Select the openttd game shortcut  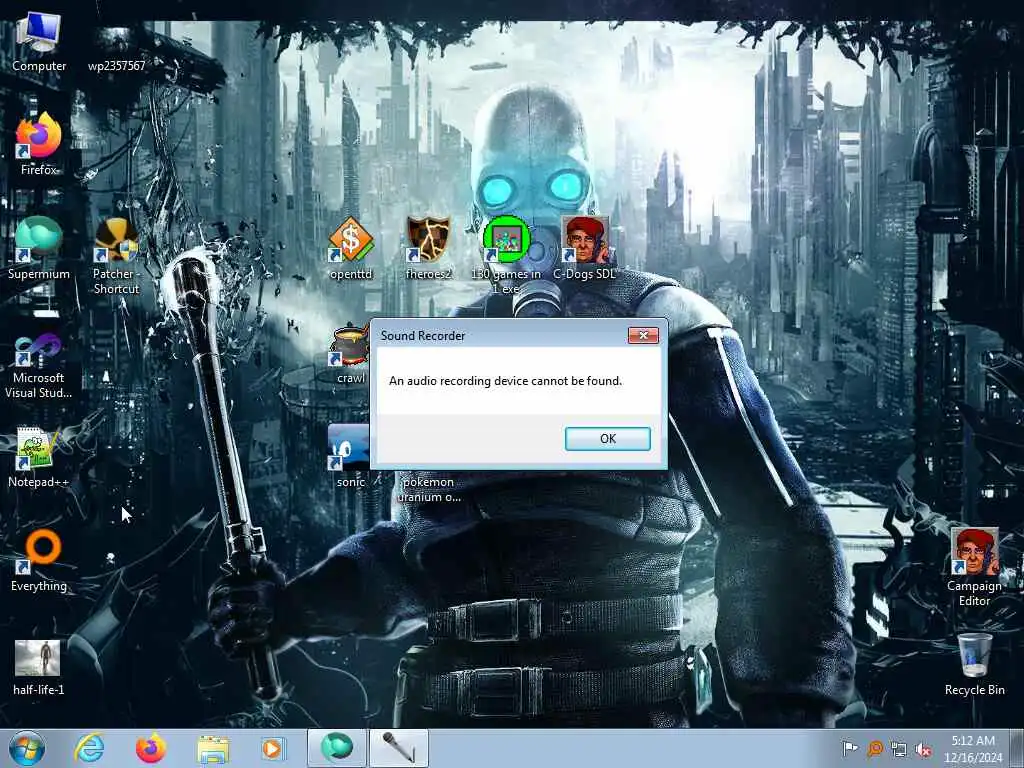click(x=351, y=249)
